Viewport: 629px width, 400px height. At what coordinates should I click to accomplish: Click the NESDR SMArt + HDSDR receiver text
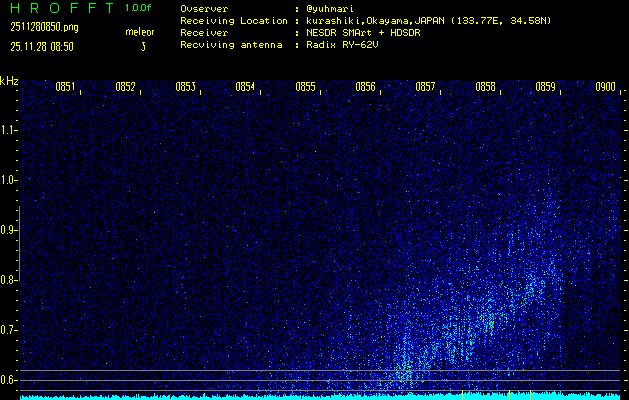click(x=357, y=32)
